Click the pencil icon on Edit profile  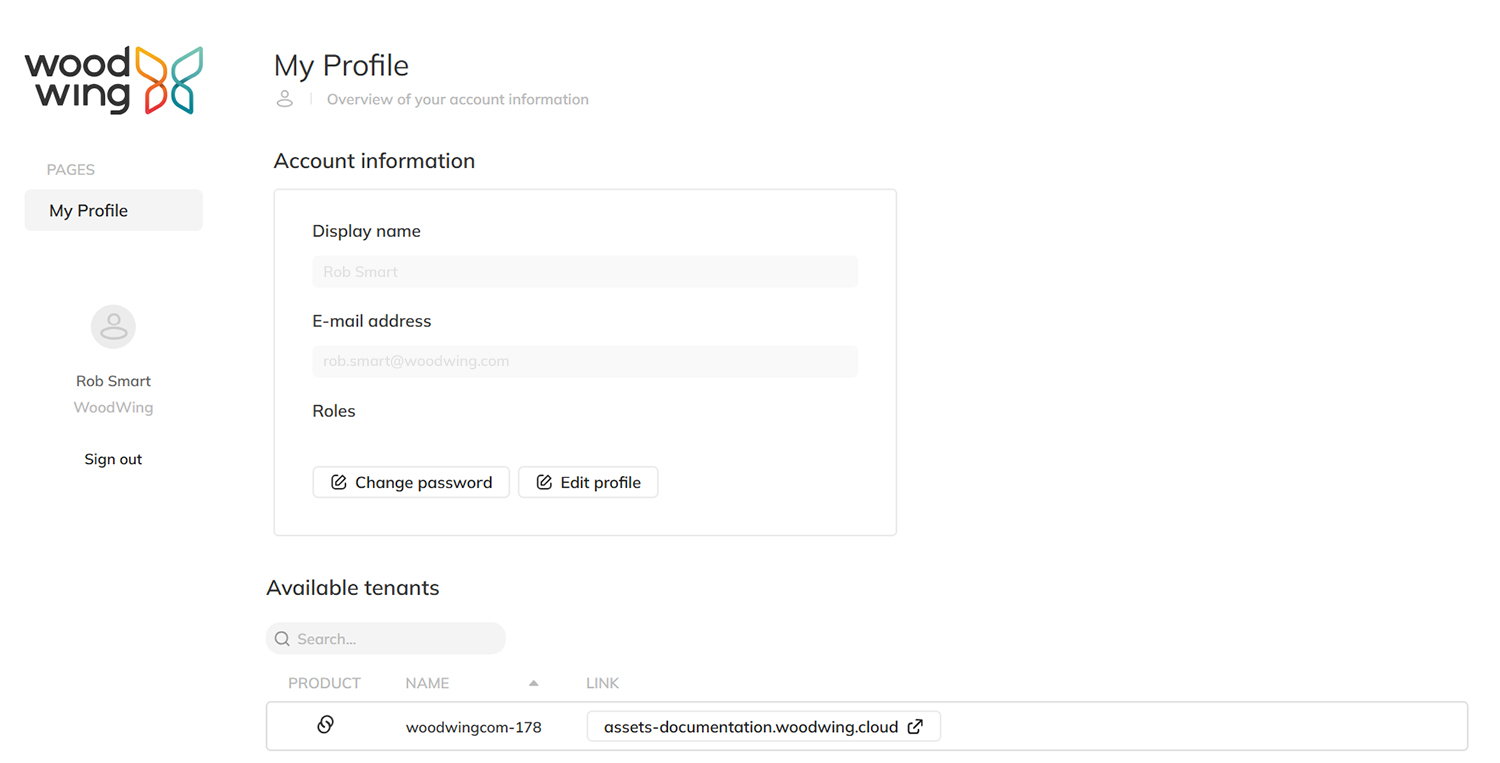[x=544, y=482]
